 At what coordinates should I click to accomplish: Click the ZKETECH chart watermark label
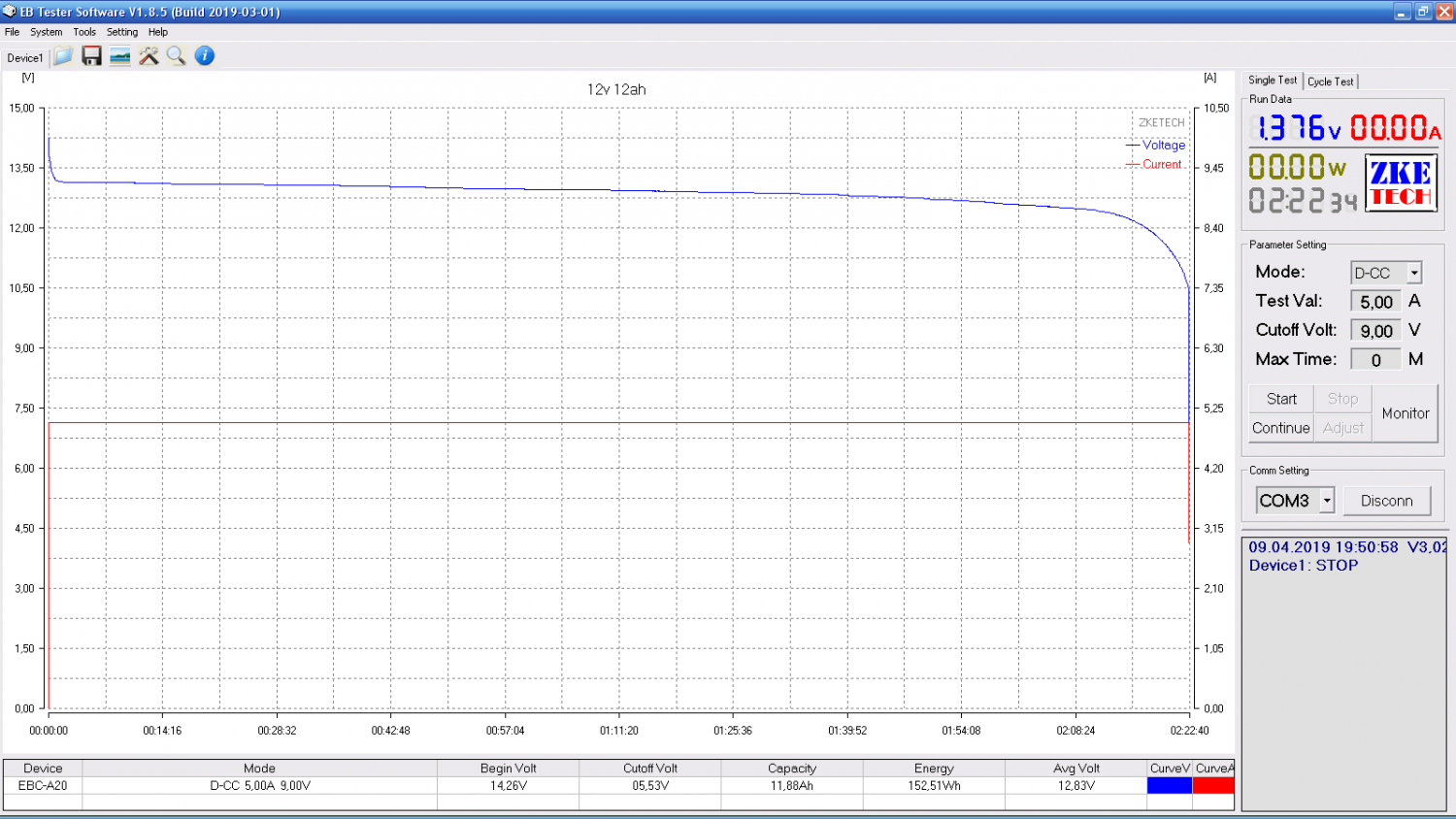coord(1161,123)
